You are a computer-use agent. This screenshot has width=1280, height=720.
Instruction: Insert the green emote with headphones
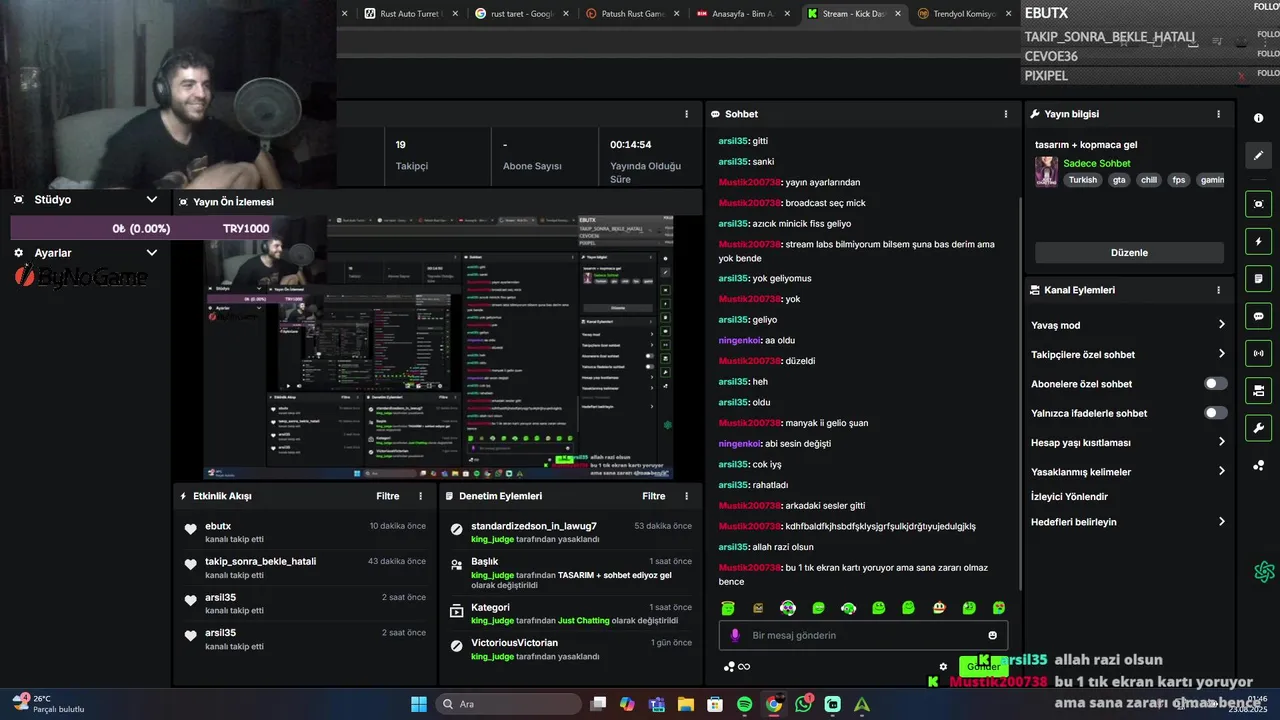[x=848, y=608]
